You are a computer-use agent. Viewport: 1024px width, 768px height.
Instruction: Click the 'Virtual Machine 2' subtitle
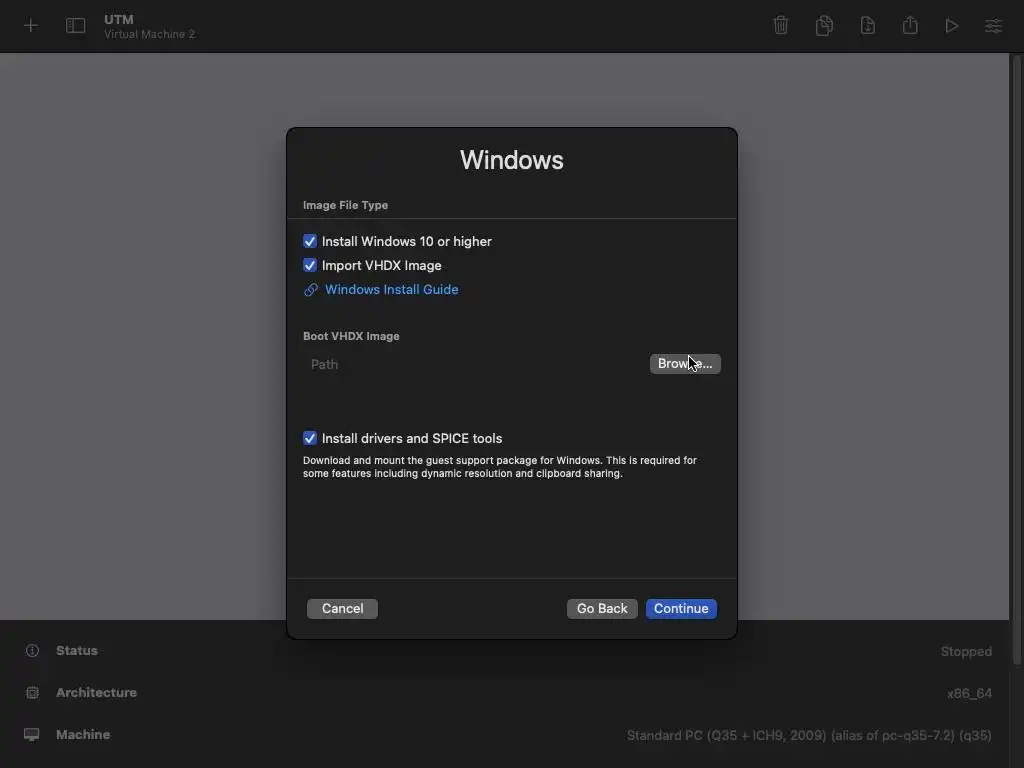(150, 34)
